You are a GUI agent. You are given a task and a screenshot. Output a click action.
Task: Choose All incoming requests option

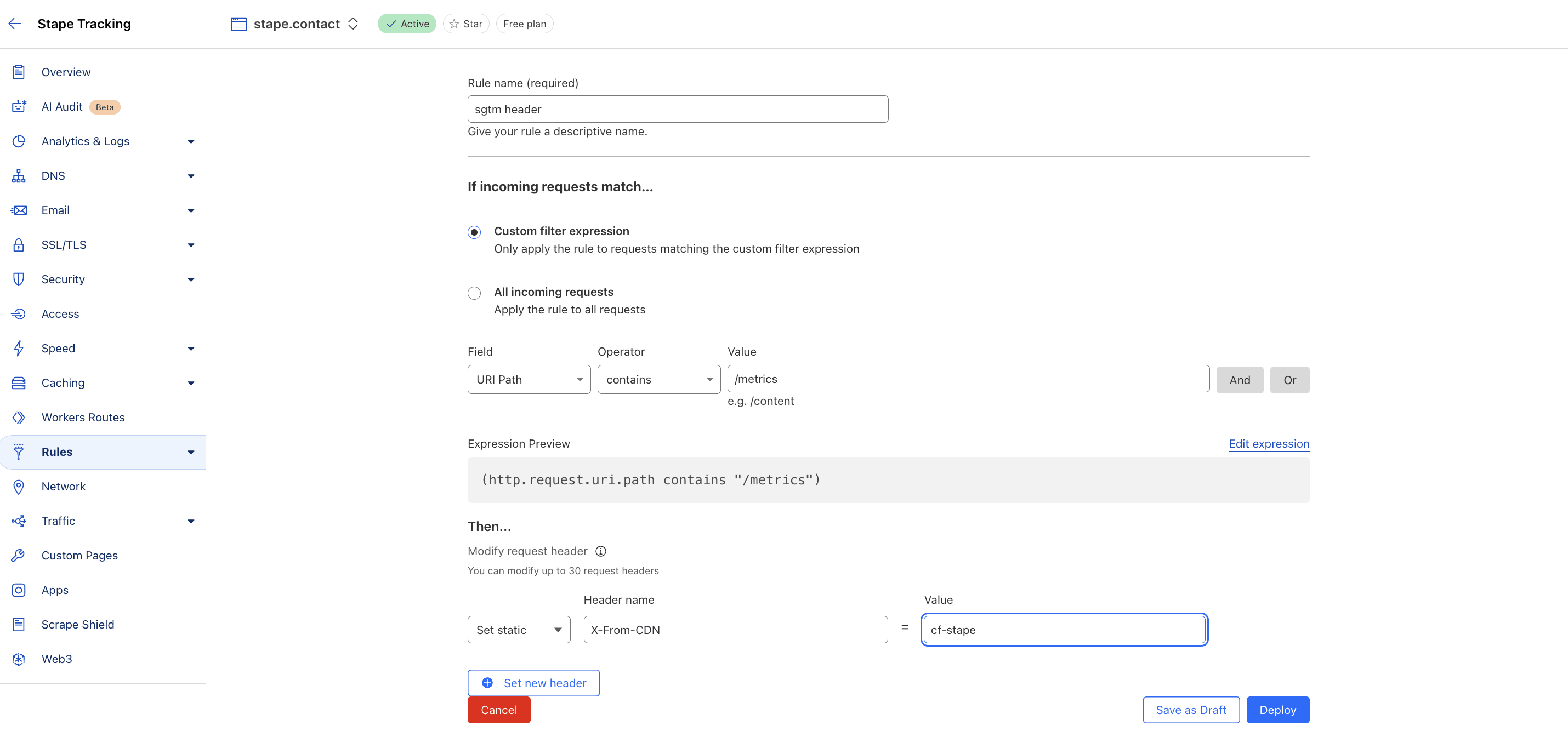pos(474,293)
